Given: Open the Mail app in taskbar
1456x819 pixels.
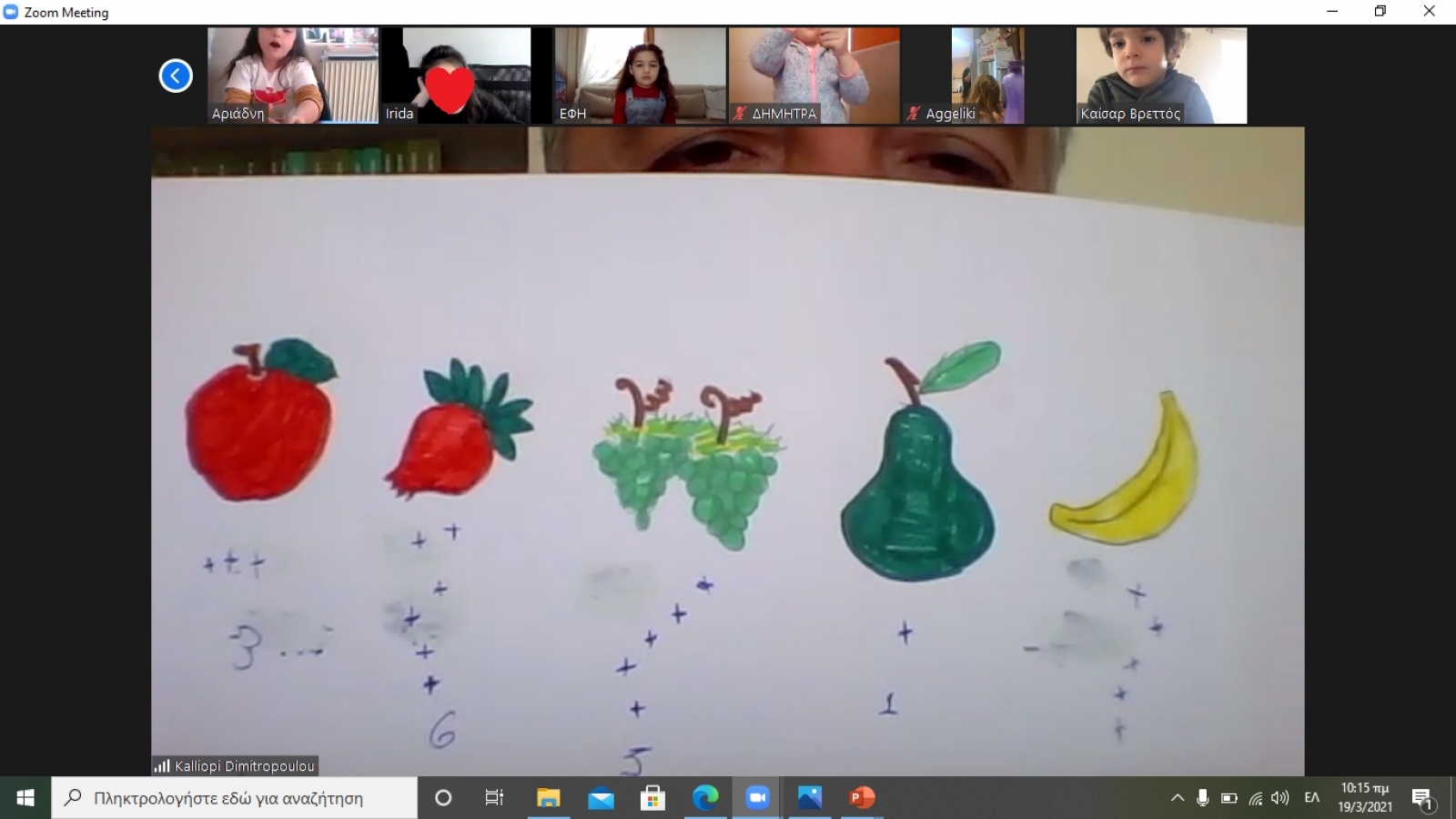Looking at the screenshot, I should click(x=601, y=798).
